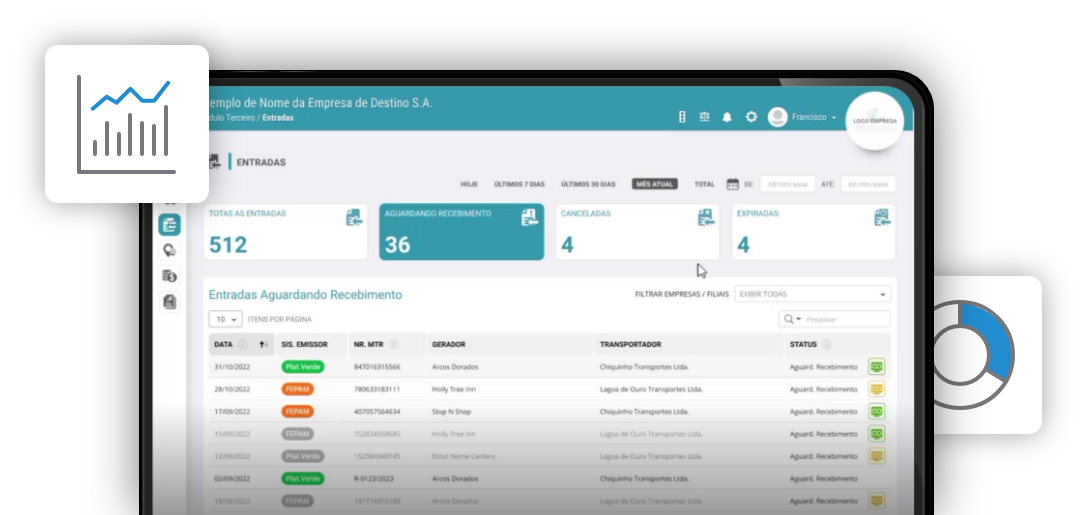Click the green action icon for Arcos Dorados 31/10/2022
This screenshot has height=515, width=1087.
click(877, 367)
